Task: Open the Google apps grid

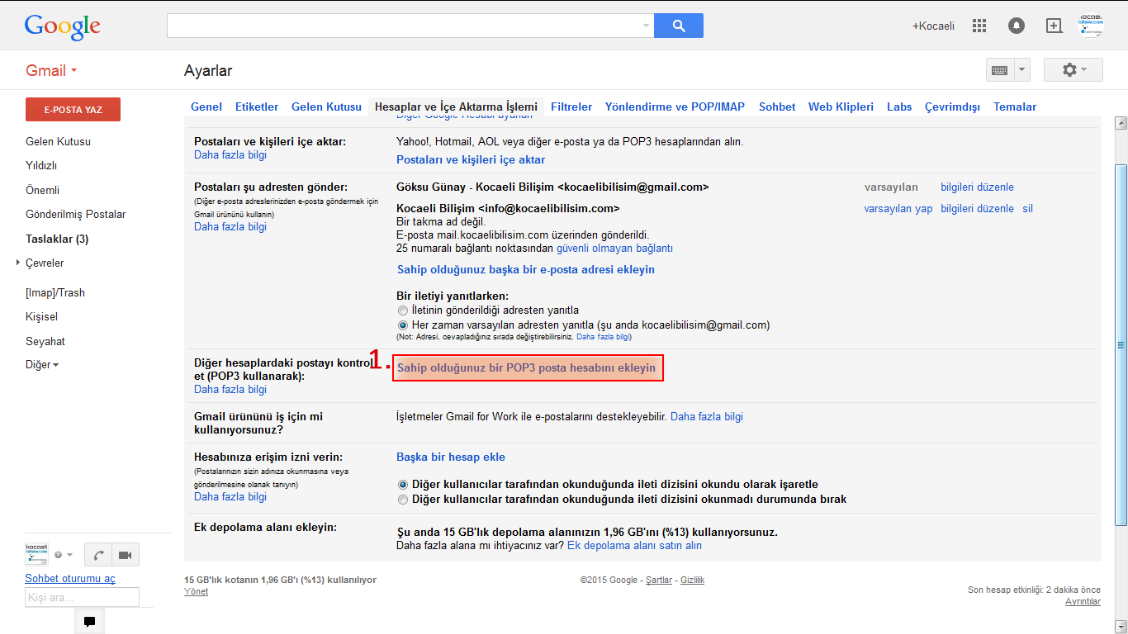Action: pyautogui.click(x=979, y=26)
